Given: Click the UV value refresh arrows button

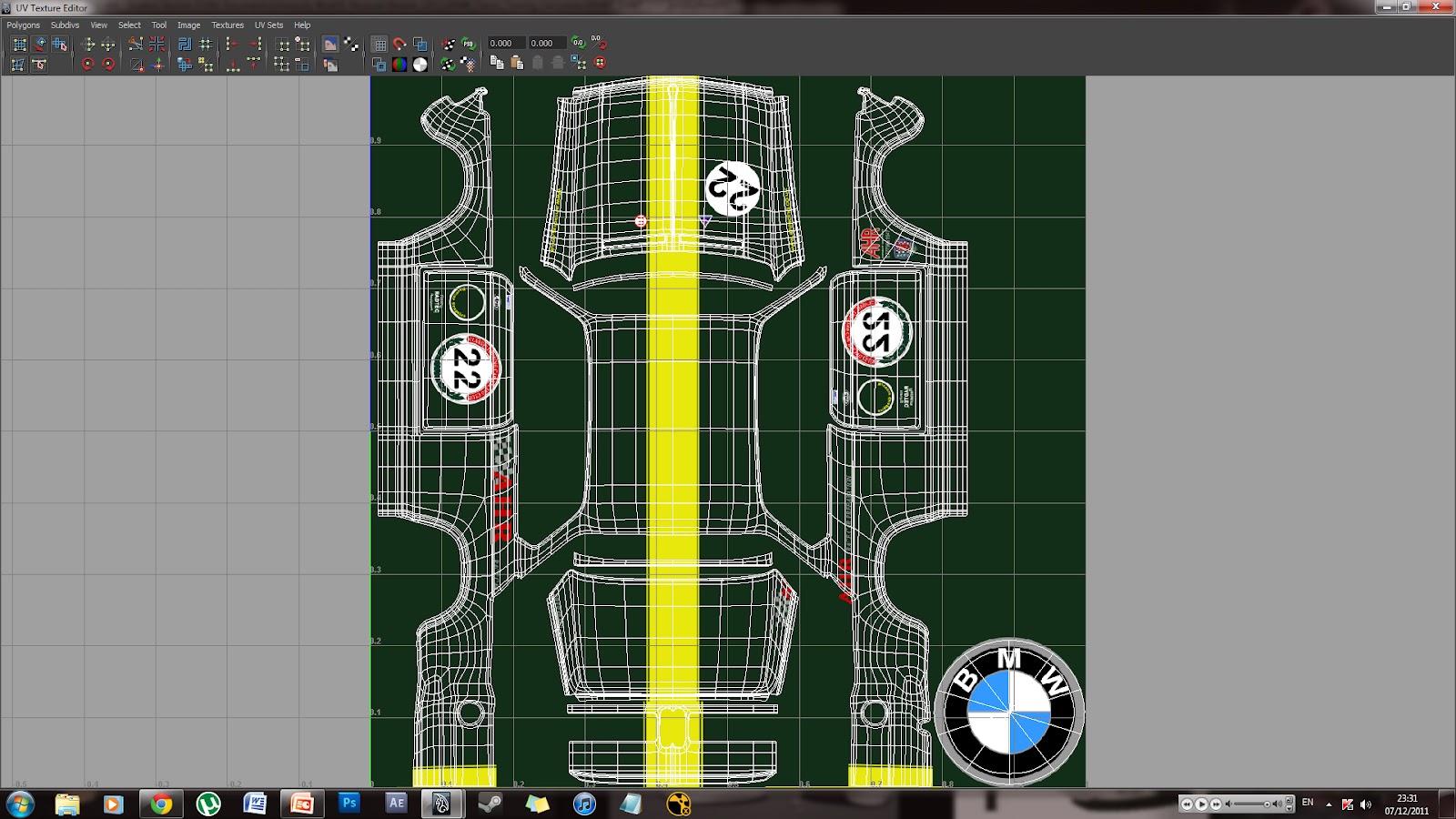Looking at the screenshot, I should 579,43.
